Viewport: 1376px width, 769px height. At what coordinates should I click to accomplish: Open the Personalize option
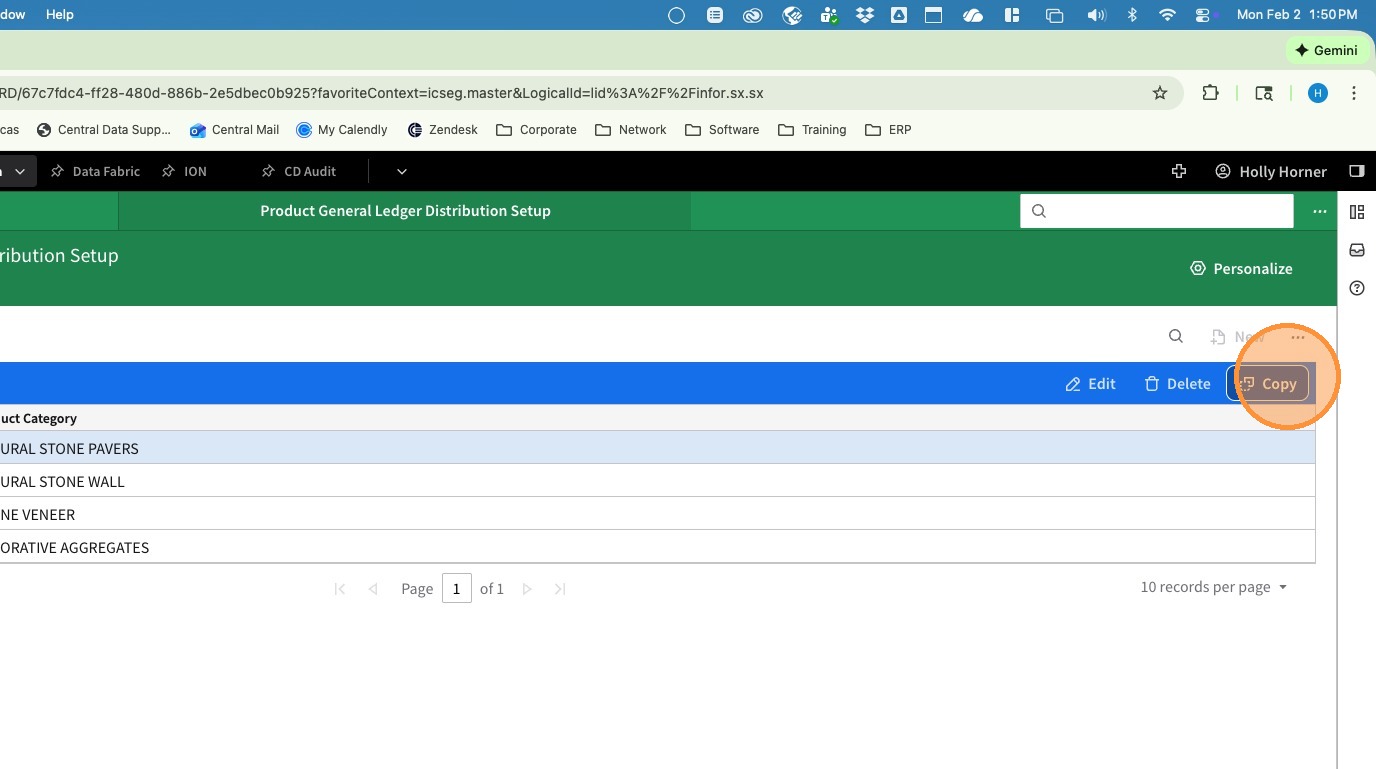tap(1241, 268)
